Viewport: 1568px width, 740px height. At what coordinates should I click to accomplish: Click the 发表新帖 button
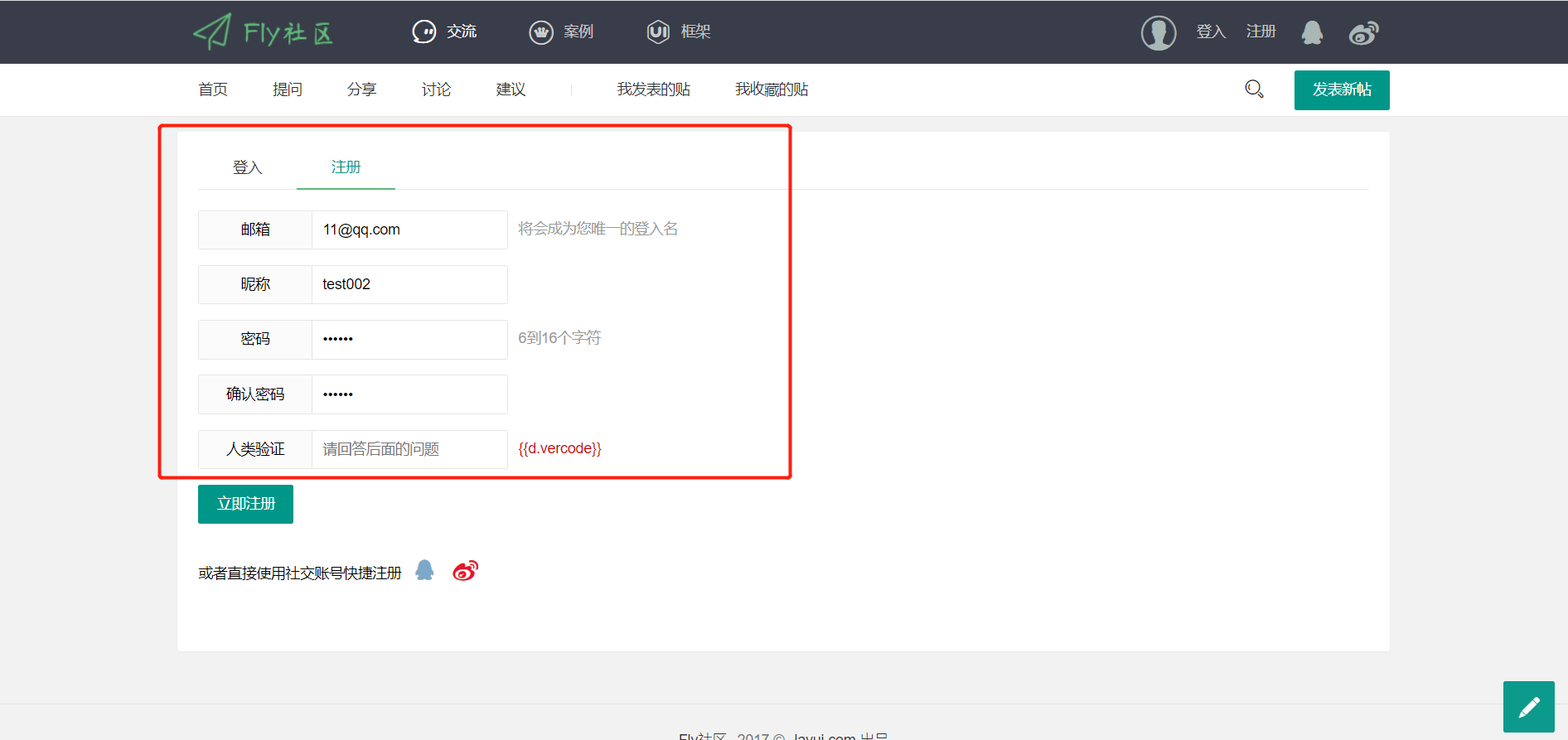[x=1342, y=89]
